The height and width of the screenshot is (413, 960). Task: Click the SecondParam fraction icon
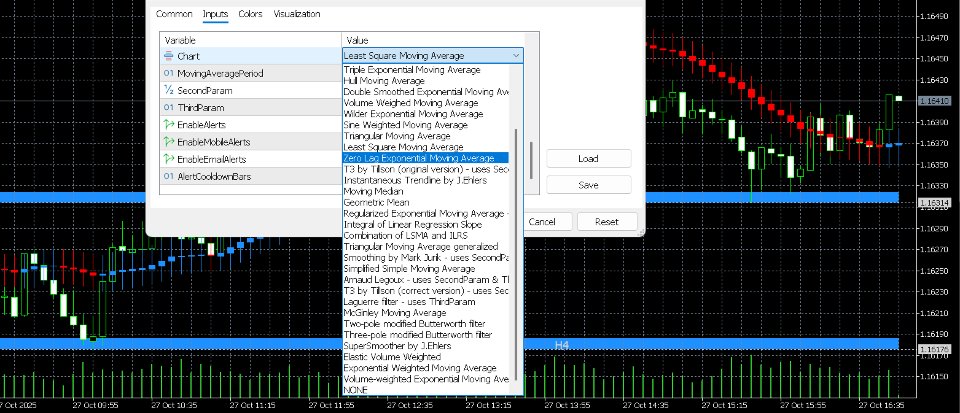[x=169, y=91]
